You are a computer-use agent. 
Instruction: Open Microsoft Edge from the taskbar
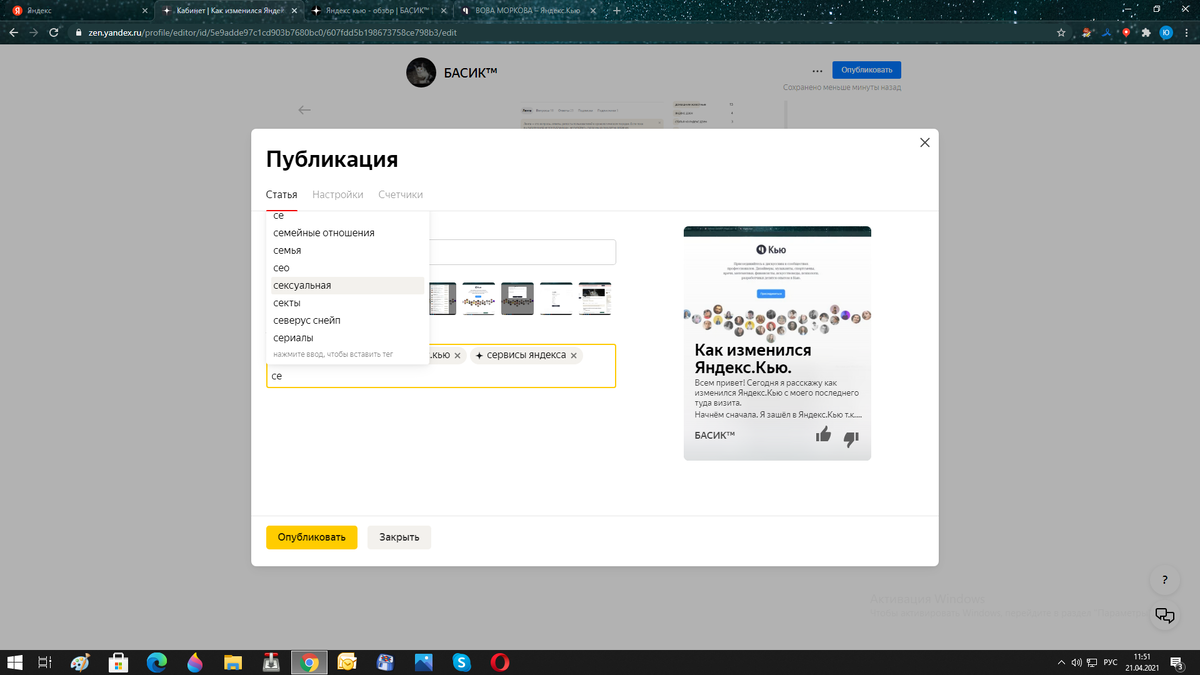pos(157,662)
